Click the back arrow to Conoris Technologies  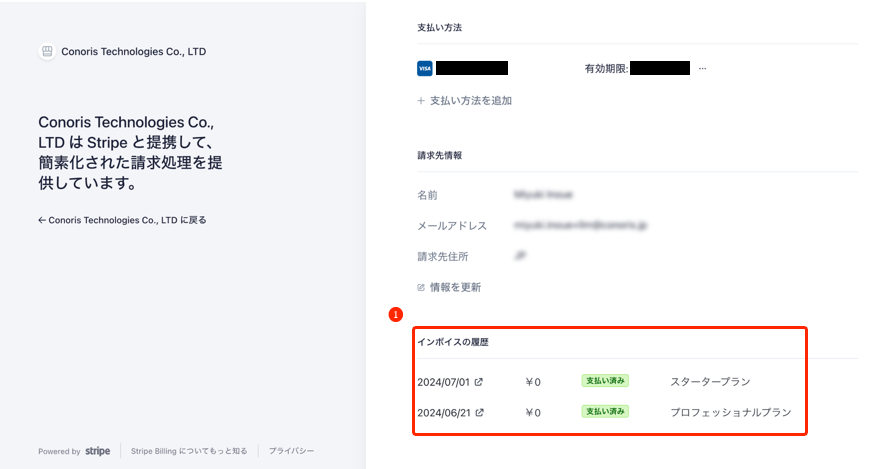42,220
